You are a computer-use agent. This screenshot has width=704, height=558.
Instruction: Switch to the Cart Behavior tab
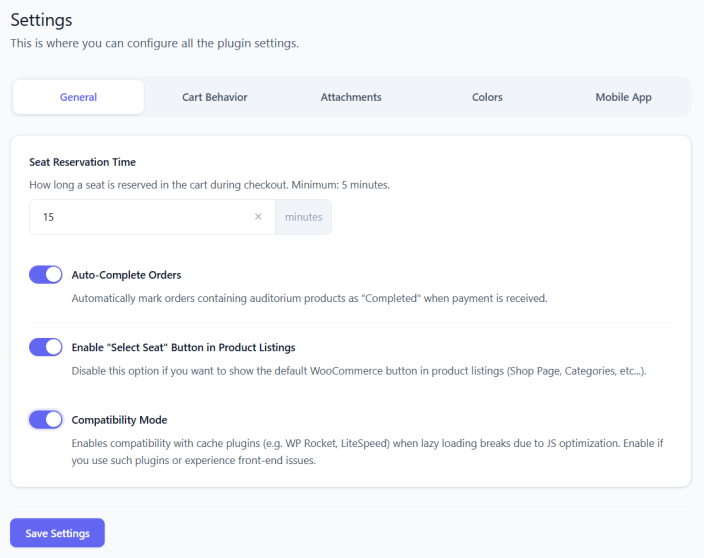[x=214, y=97]
